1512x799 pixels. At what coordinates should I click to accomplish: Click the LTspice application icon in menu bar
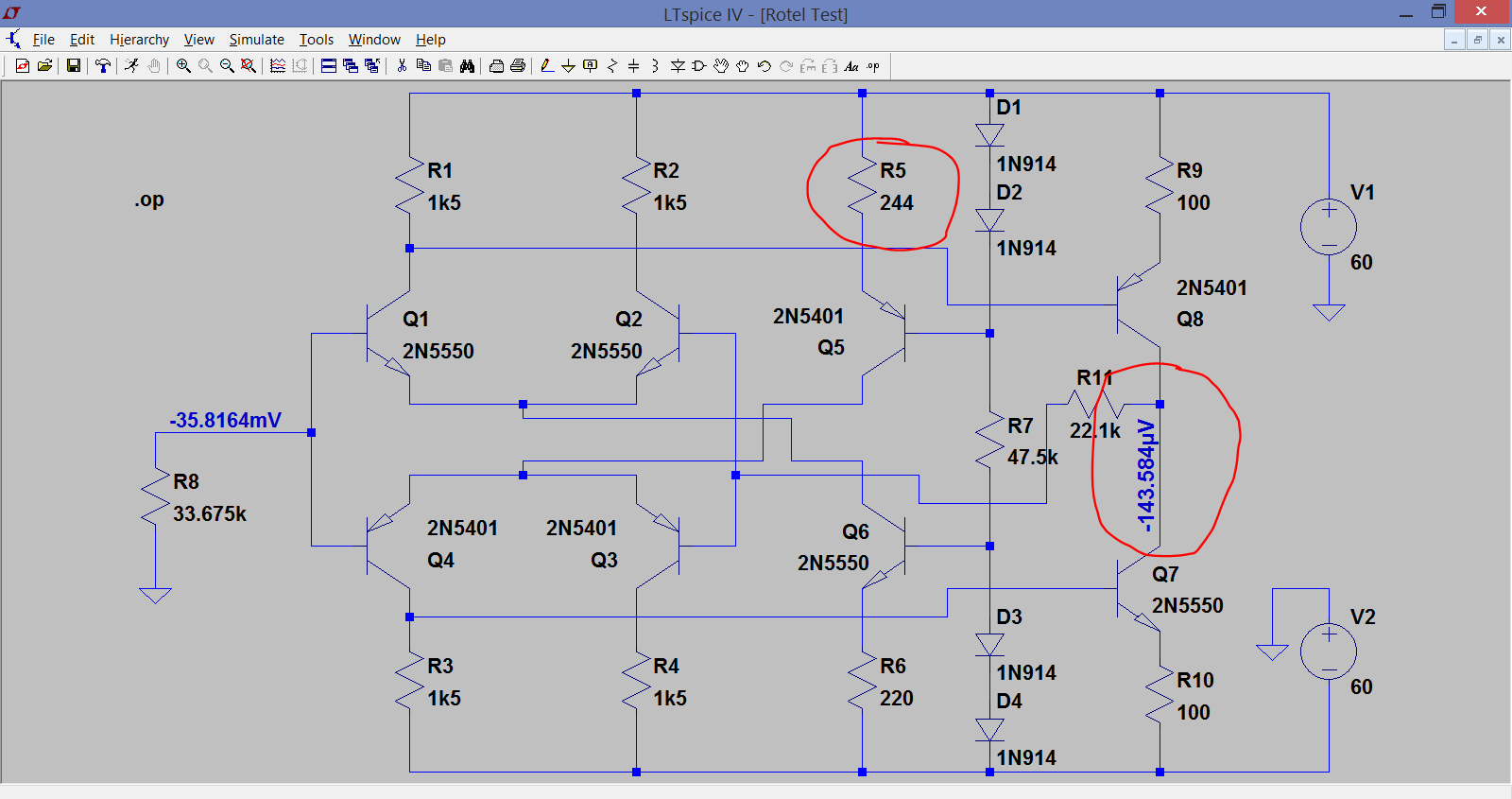click(x=13, y=40)
